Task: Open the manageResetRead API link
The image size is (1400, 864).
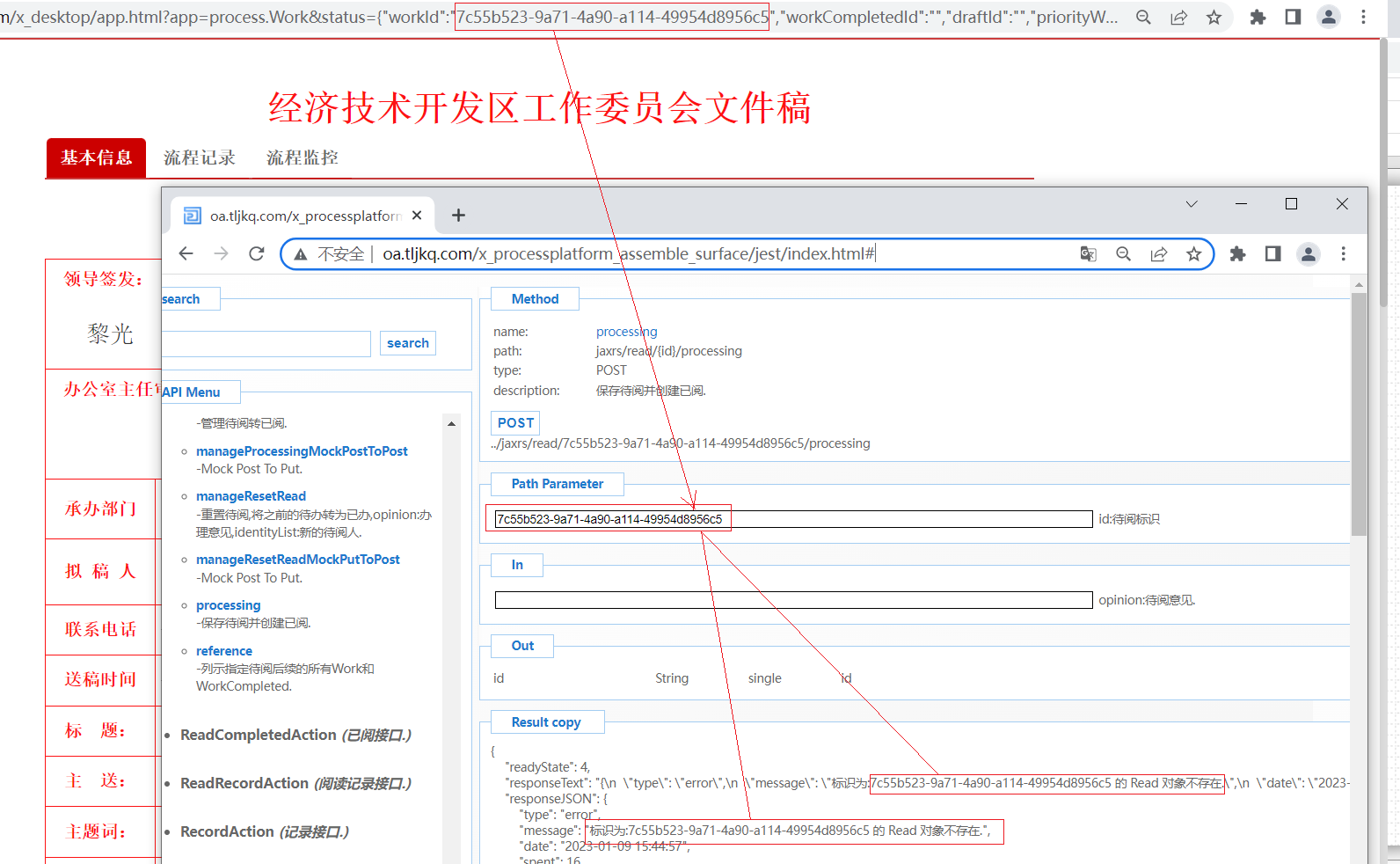Action: (251, 496)
